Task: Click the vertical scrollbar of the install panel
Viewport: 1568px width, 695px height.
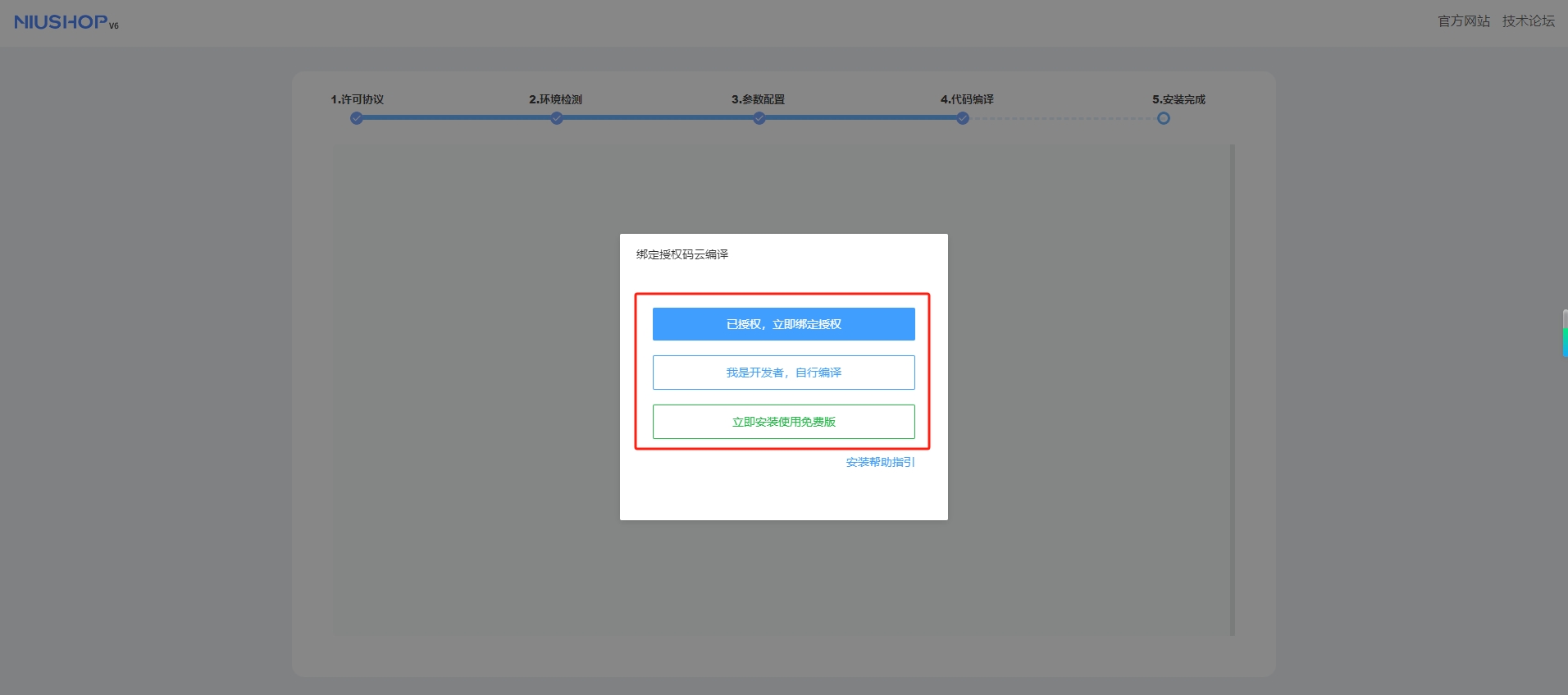Action: click(1232, 390)
